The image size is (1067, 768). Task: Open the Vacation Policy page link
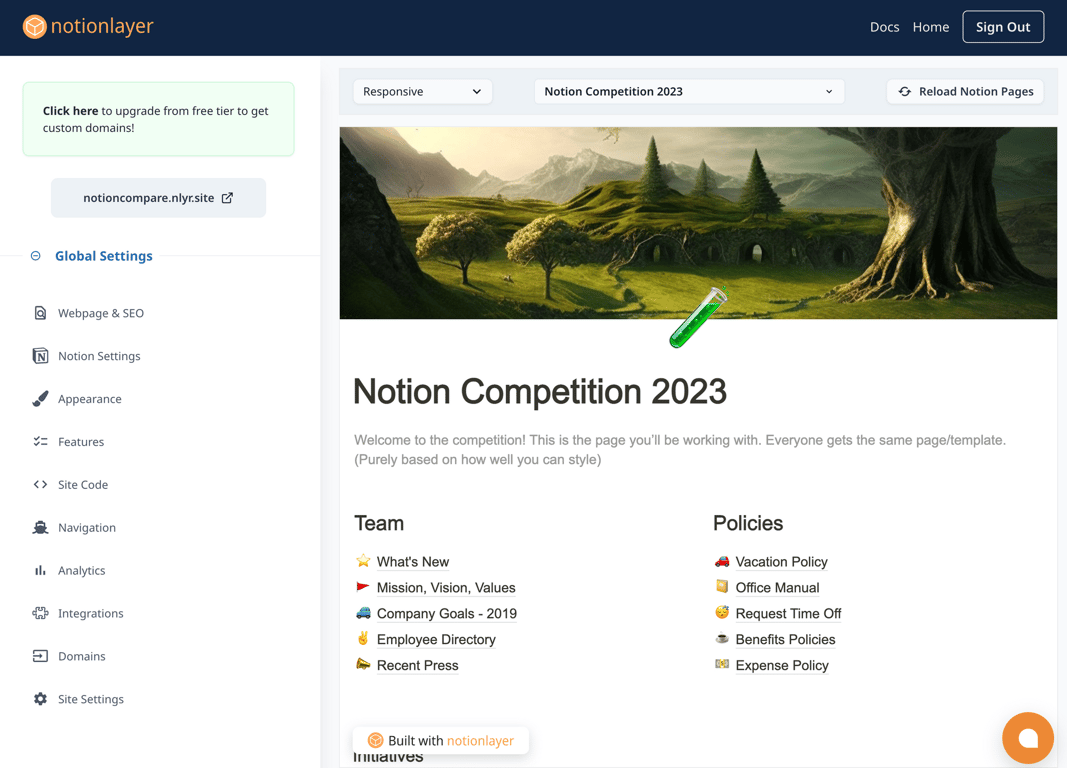[782, 561]
